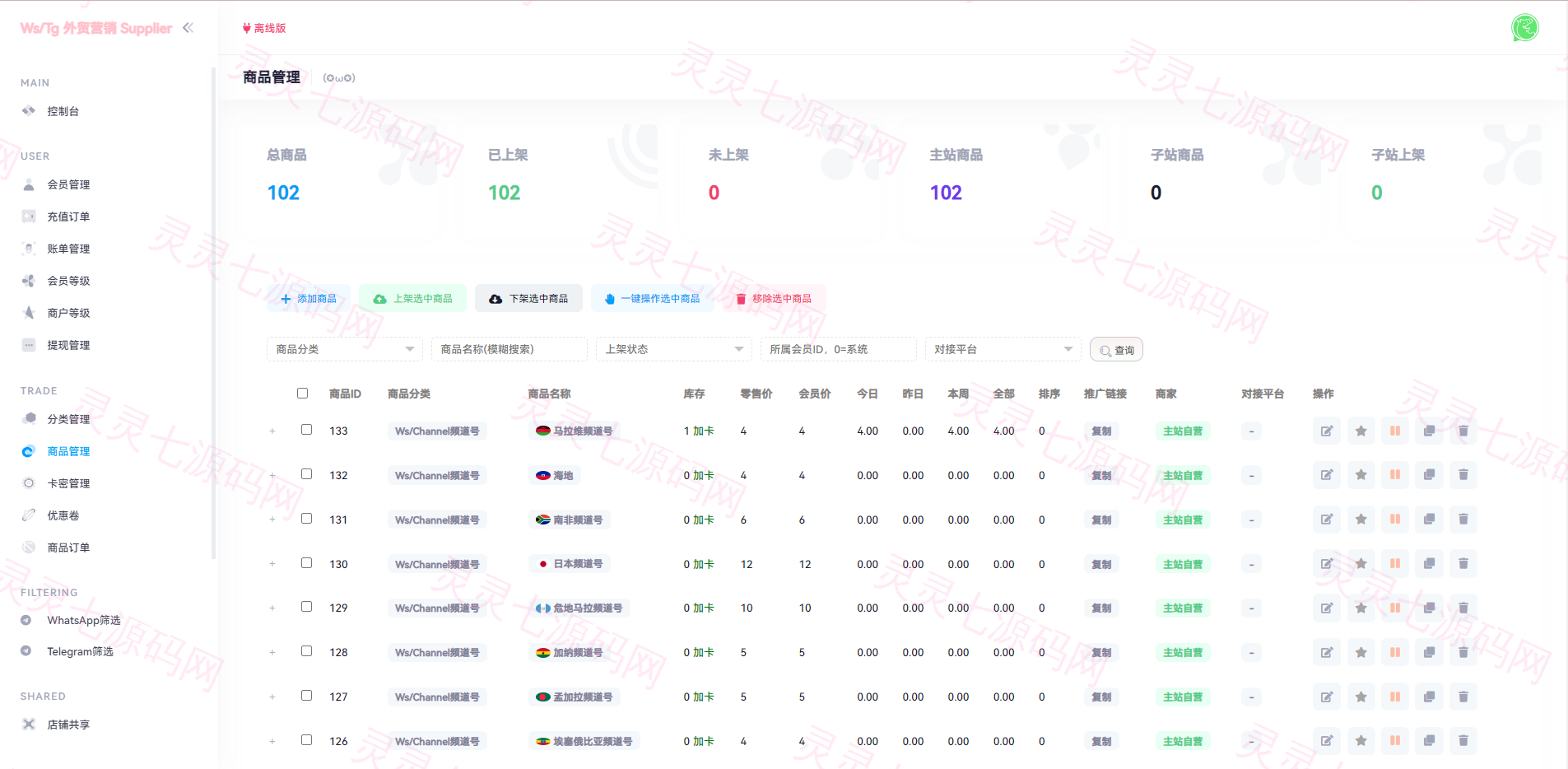Image resolution: width=1568 pixels, height=769 pixels.
Task: Click the 移除选中商品 button
Action: [774, 298]
